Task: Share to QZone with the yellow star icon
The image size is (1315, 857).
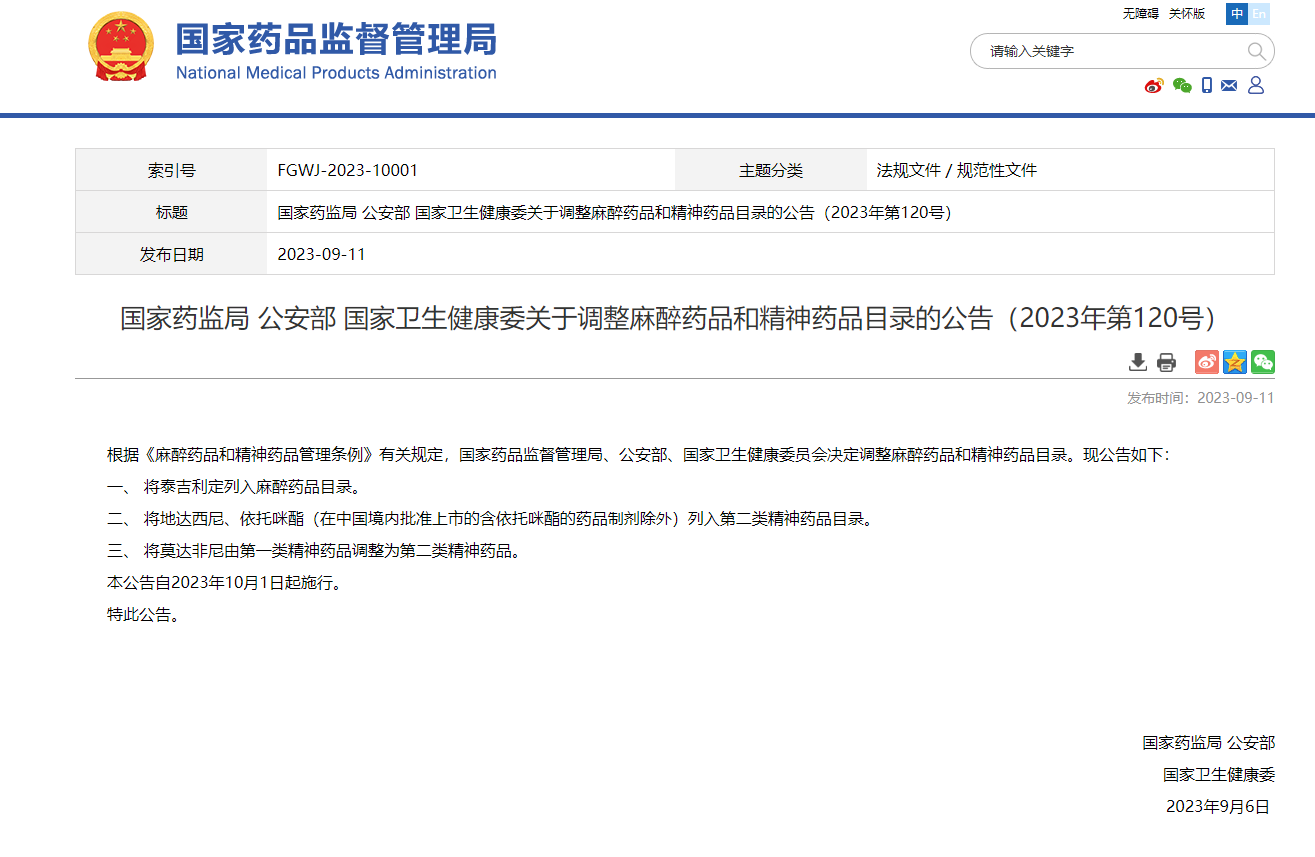Action: [x=1235, y=362]
